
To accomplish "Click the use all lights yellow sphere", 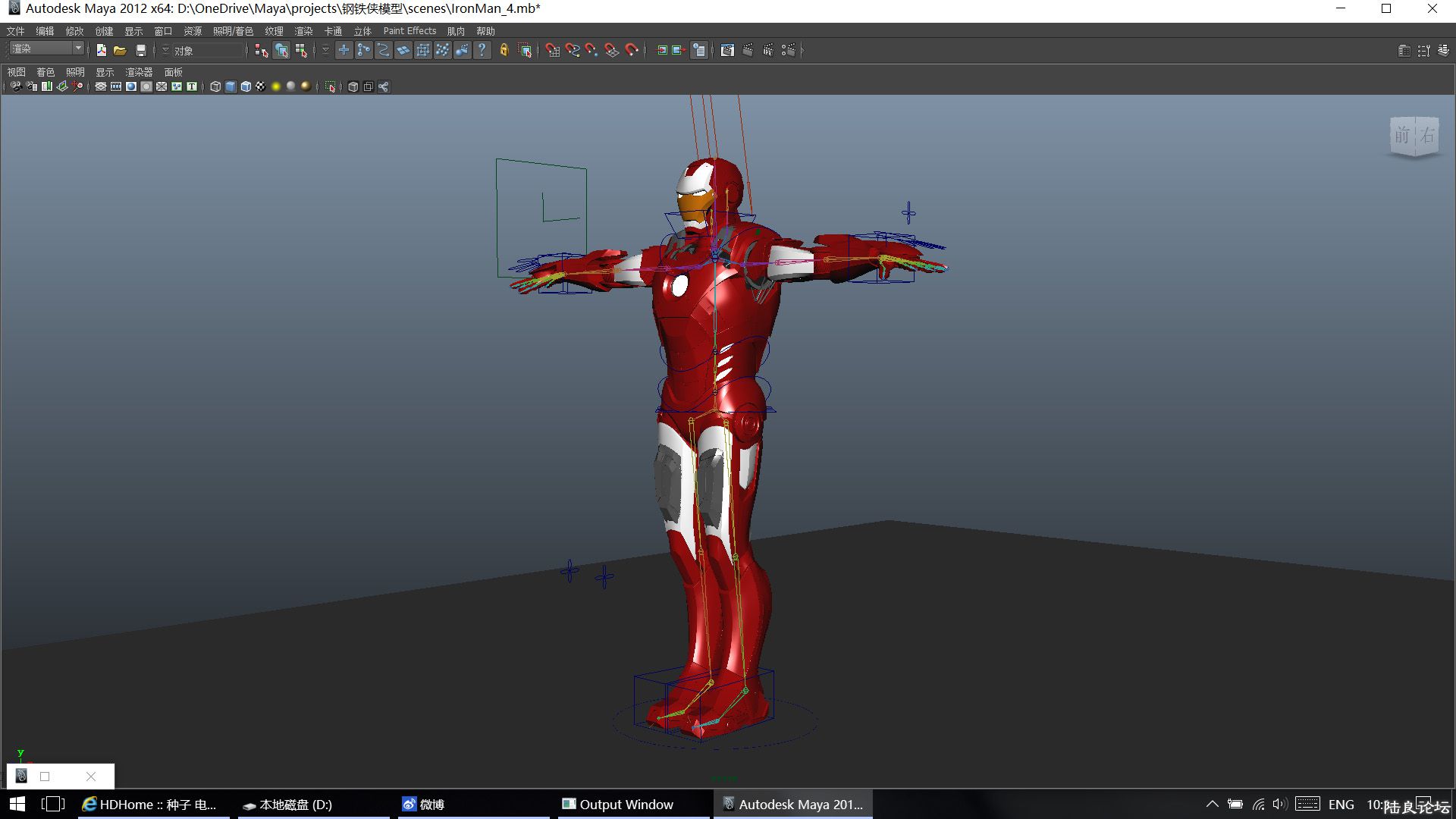I will coord(276,86).
